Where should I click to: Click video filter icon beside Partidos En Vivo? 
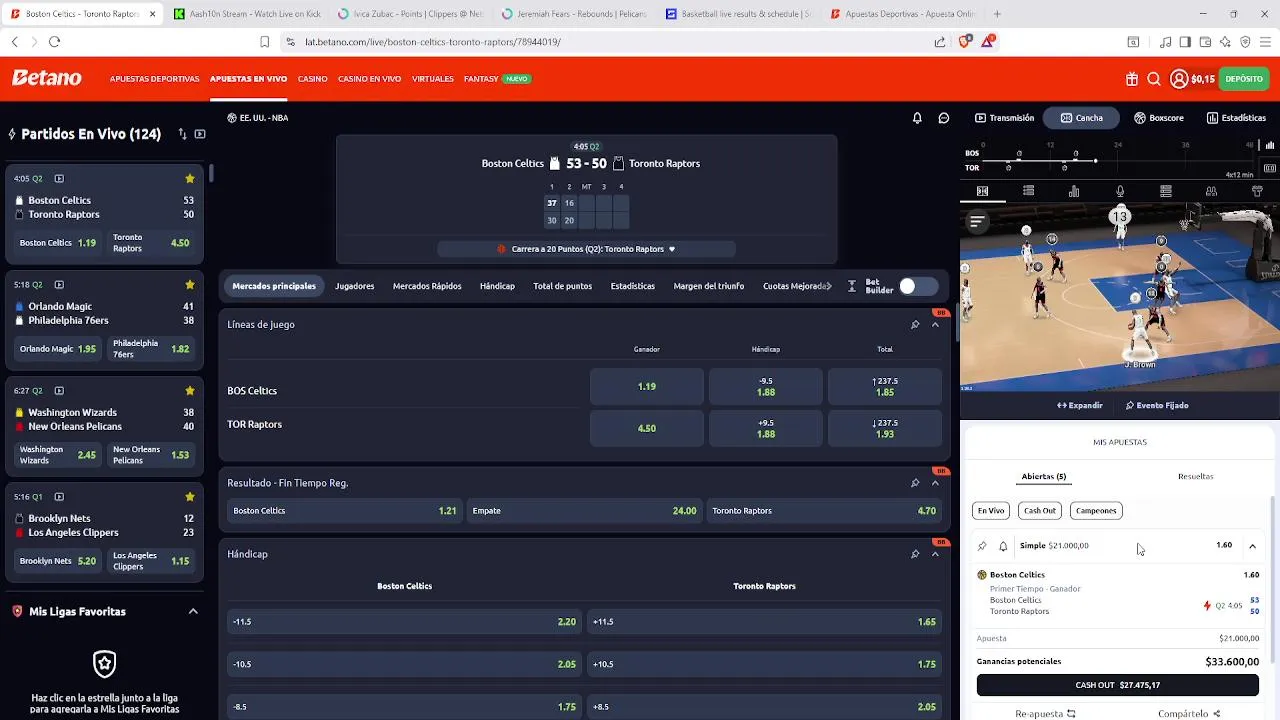200,133
